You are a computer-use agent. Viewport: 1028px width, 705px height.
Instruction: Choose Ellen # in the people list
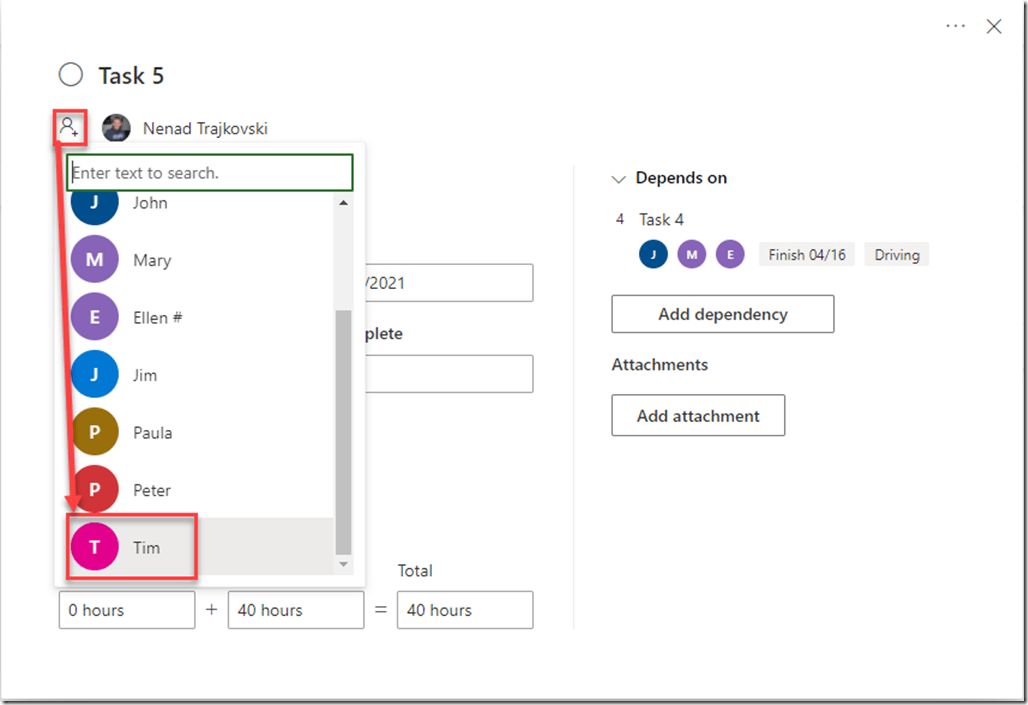pos(157,318)
